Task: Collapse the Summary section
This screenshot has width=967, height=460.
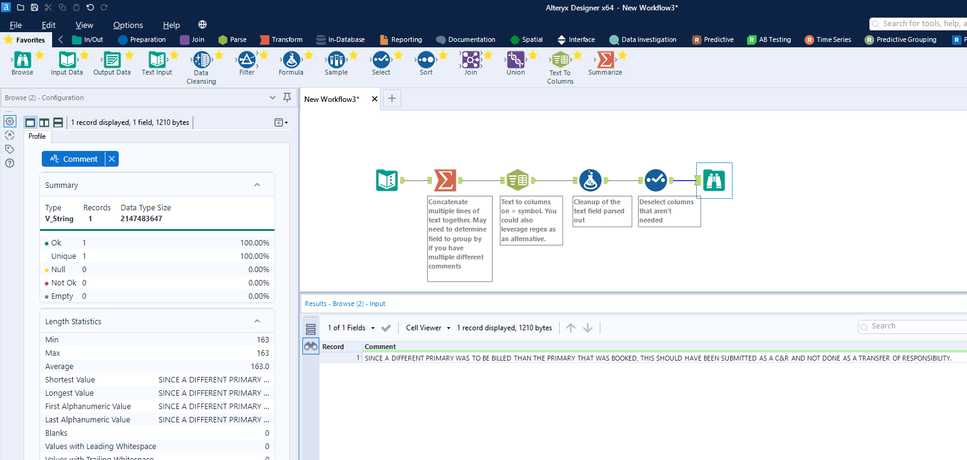Action: tap(257, 185)
